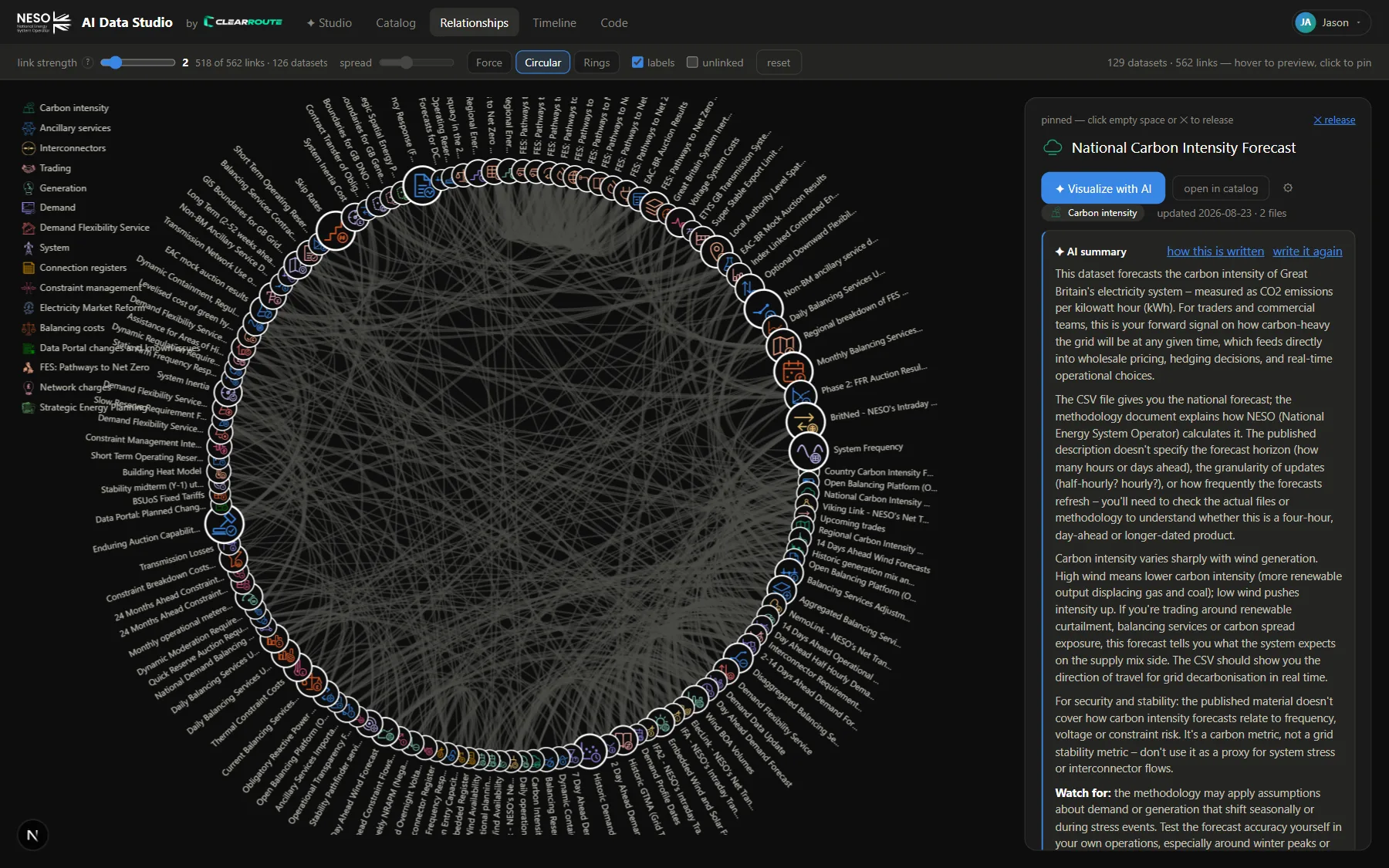Click the Data Portal changes legend icon

pos(29,348)
